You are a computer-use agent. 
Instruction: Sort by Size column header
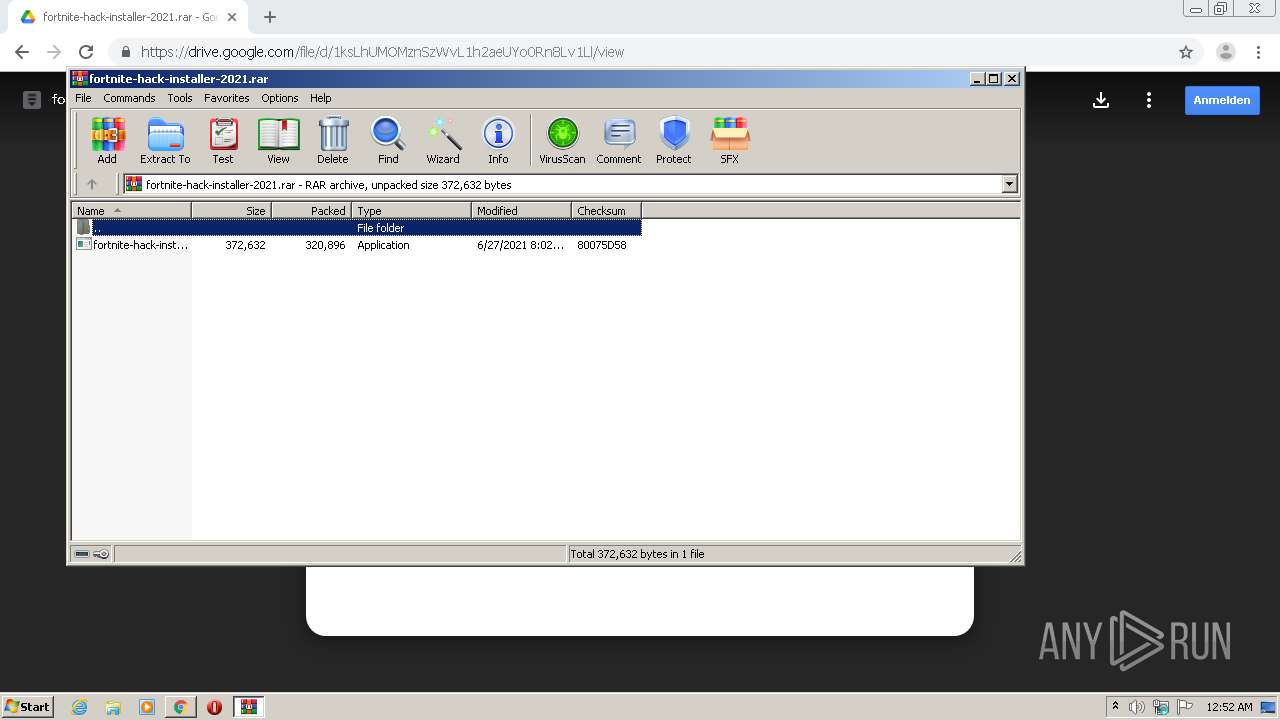231,211
